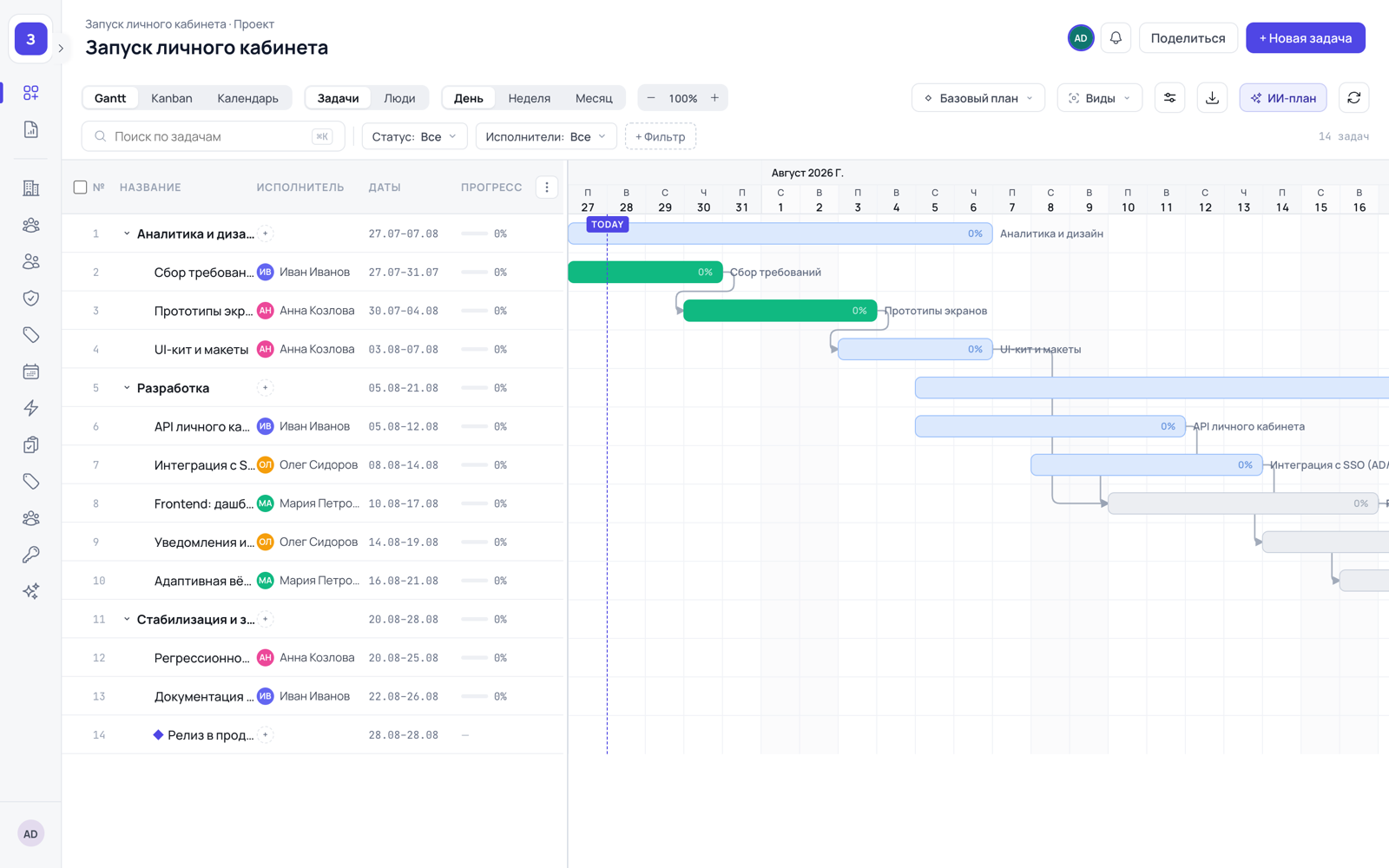Switch the grouping toggle to Люди
1389x868 pixels.
(399, 98)
